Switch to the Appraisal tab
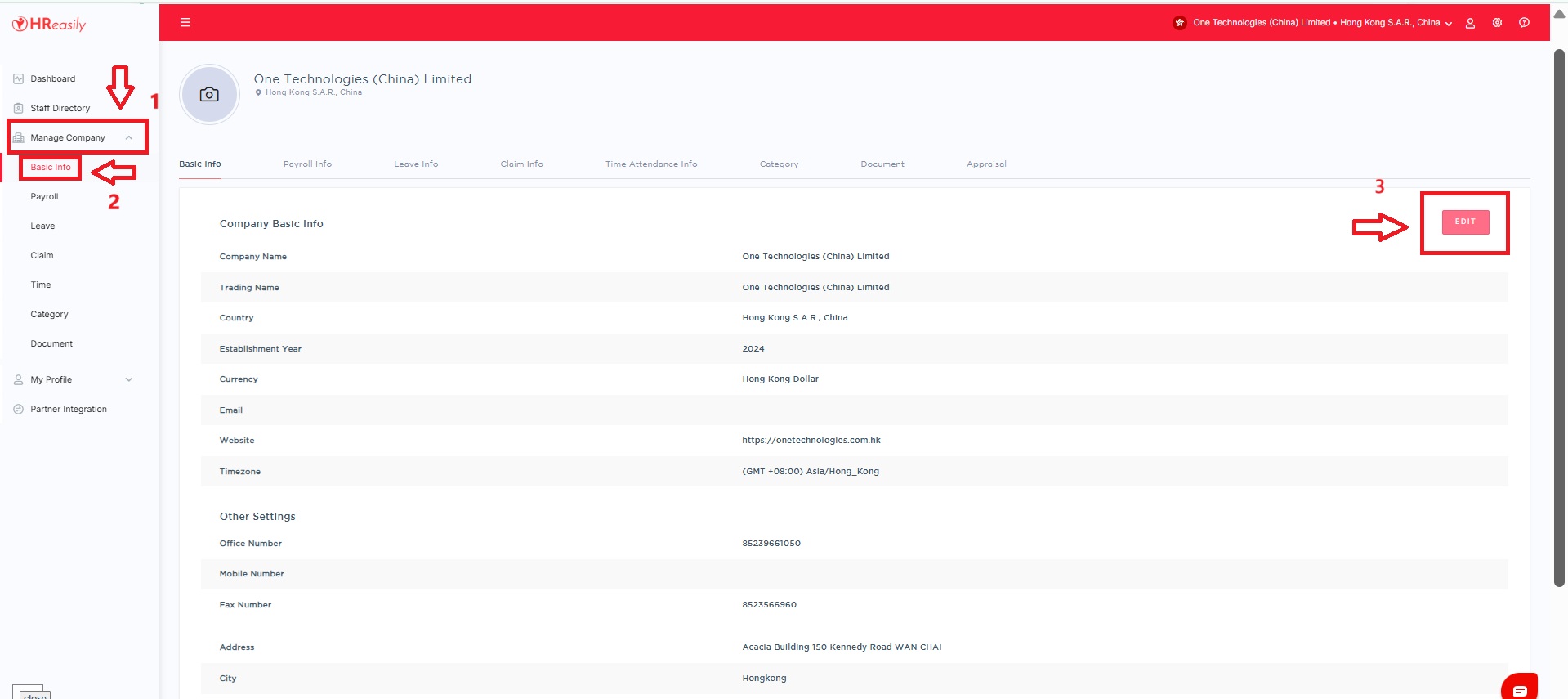 986,164
